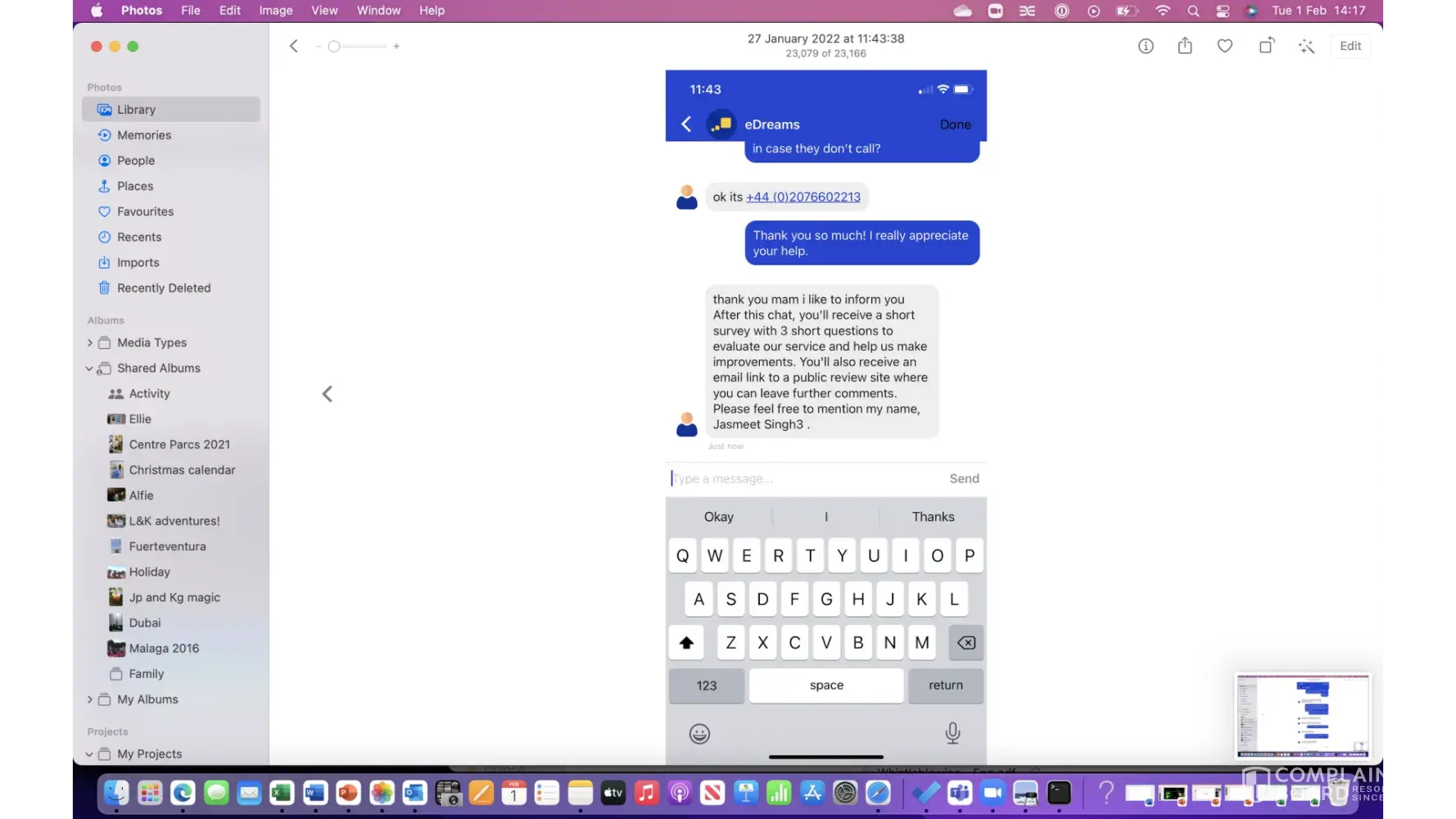Collapse the Shared Albums group
This screenshot has height=819, width=1456.
(89, 369)
